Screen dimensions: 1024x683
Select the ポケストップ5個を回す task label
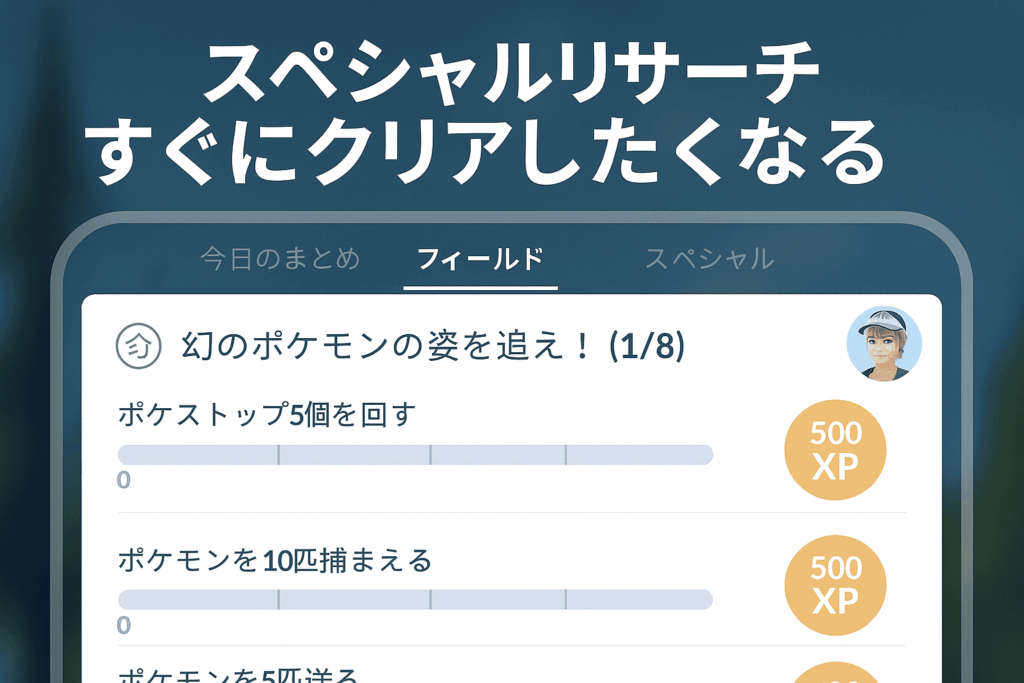pos(266,414)
